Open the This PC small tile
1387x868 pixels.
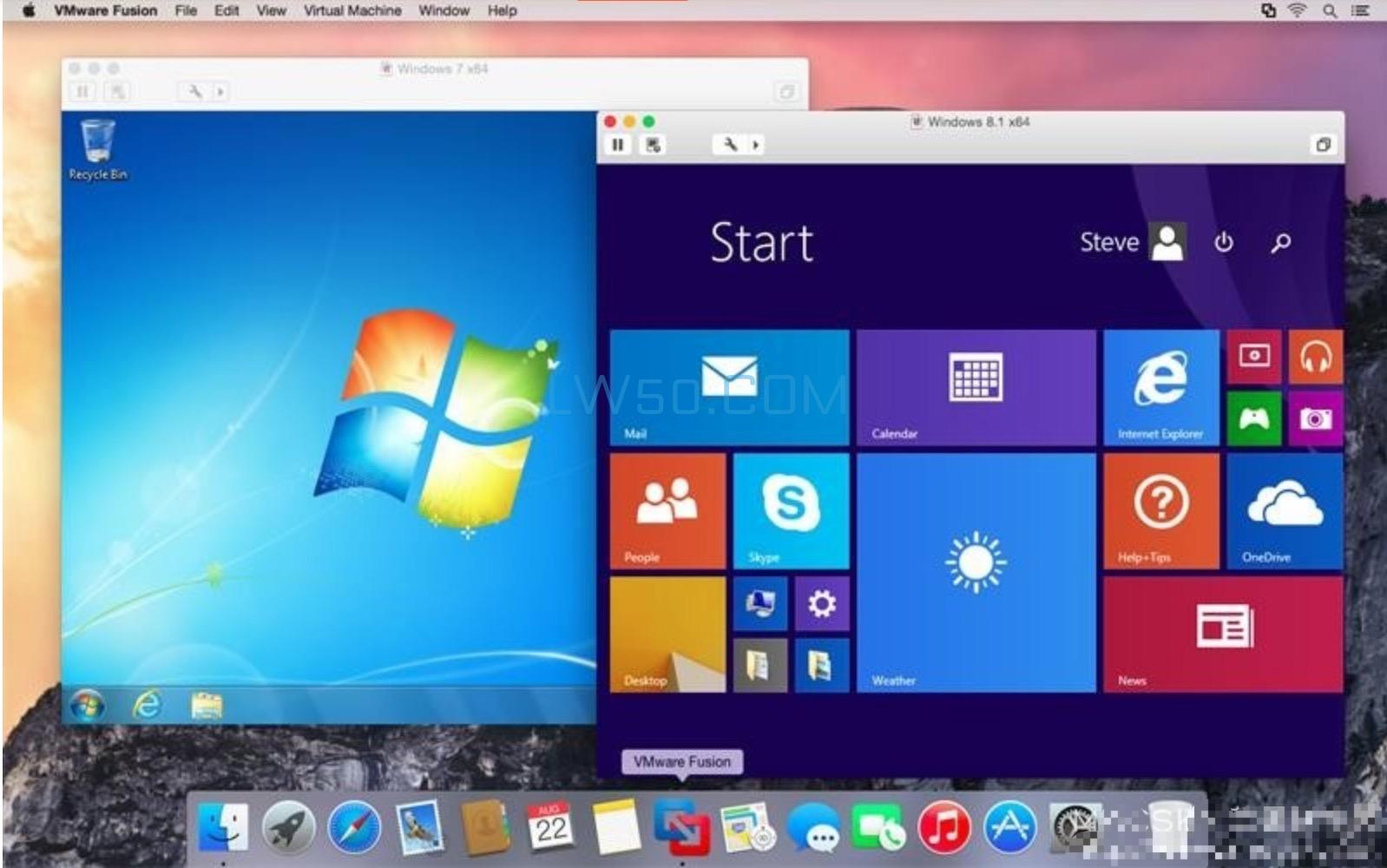click(760, 603)
